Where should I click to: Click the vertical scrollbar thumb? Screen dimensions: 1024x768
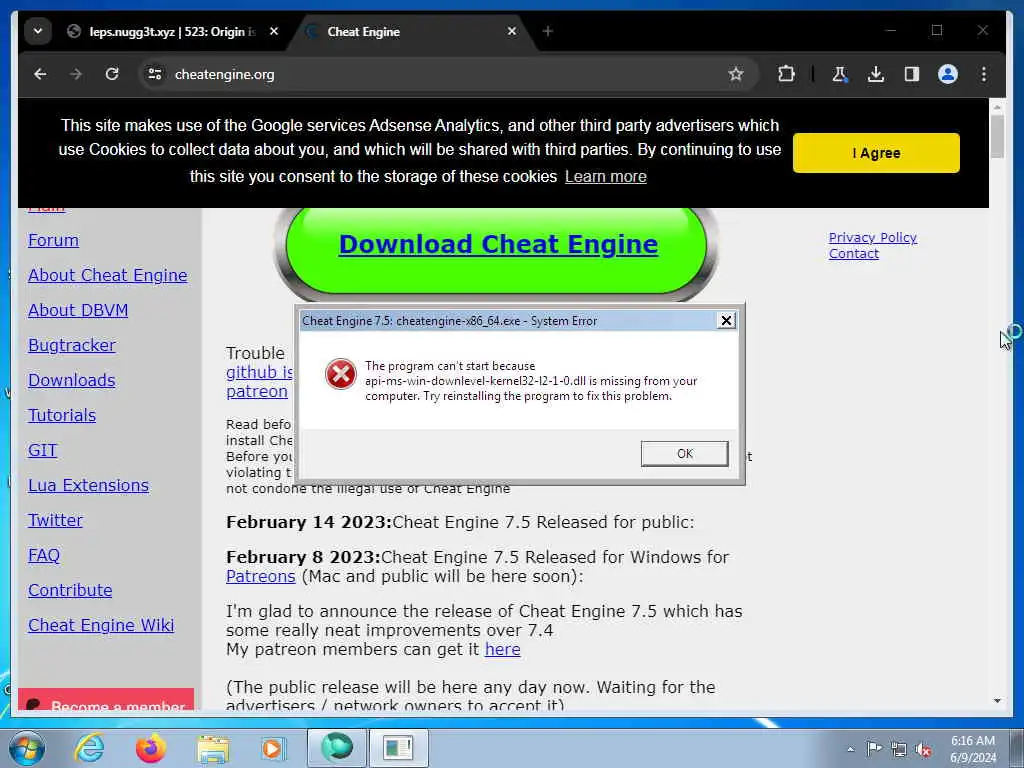[x=997, y=136]
